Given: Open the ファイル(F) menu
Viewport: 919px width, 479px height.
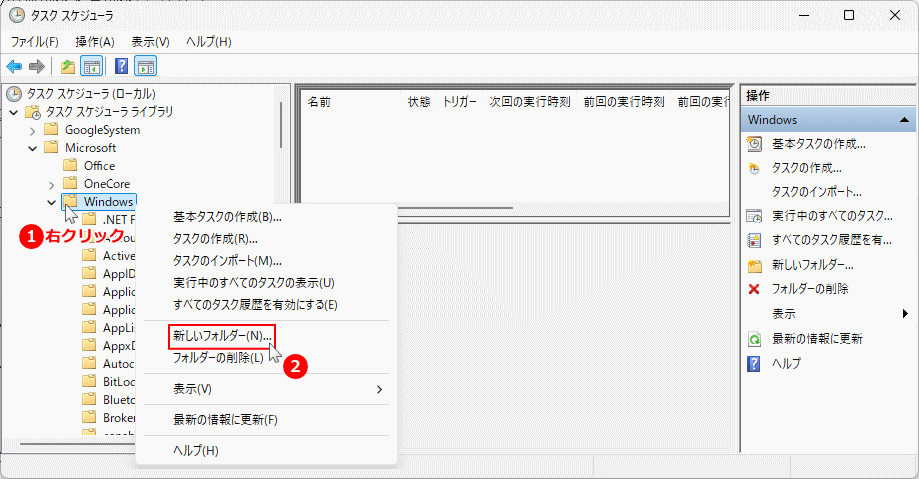Looking at the screenshot, I should click(35, 42).
